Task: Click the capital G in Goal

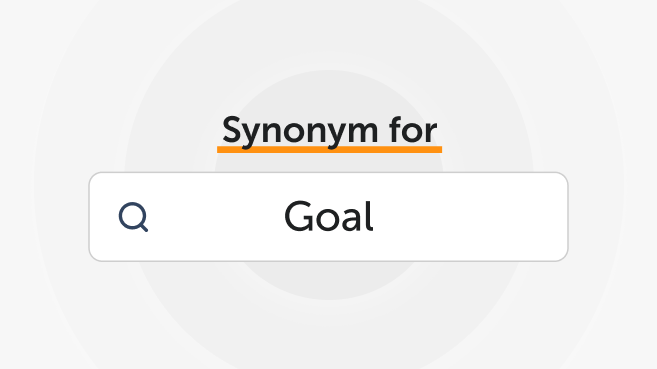Action: (298, 216)
